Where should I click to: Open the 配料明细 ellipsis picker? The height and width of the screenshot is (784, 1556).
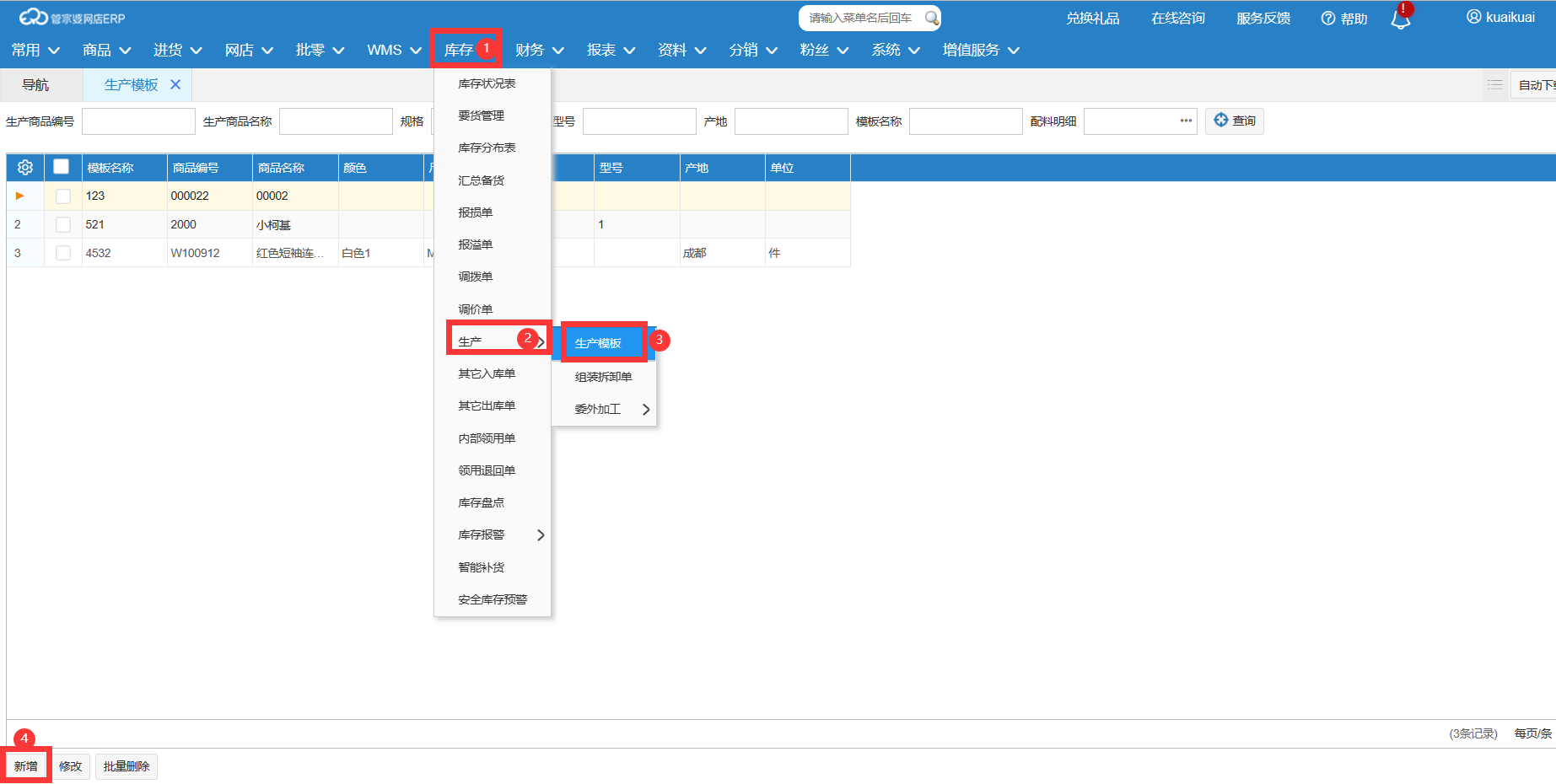coord(1186,121)
